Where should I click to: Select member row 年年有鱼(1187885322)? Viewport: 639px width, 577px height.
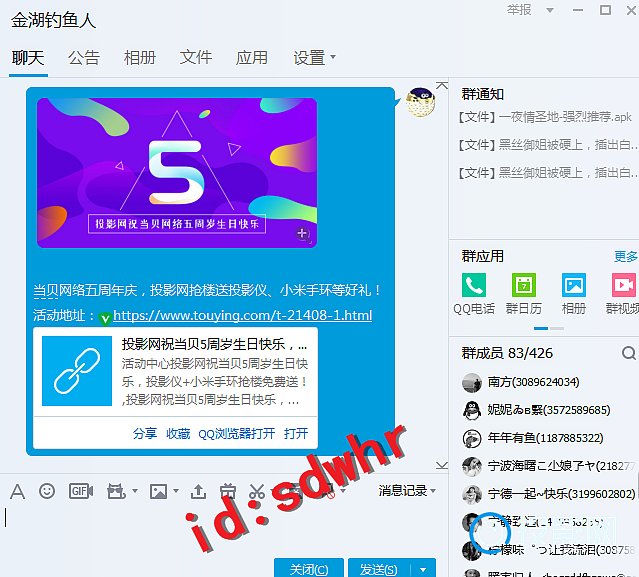(x=544, y=438)
